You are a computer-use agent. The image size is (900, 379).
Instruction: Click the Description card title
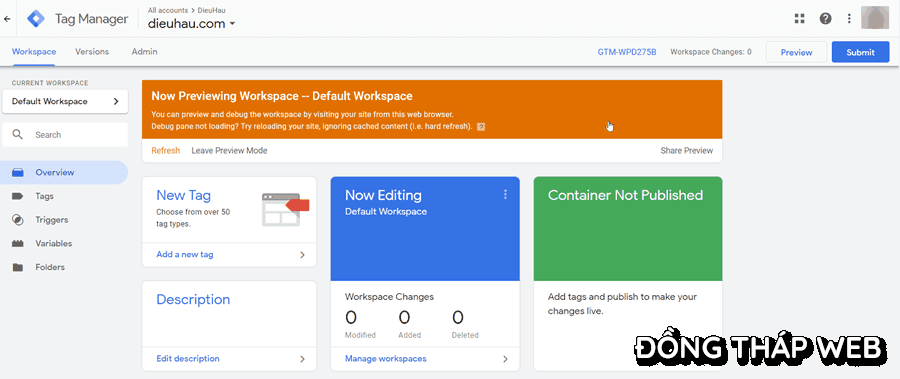(193, 300)
